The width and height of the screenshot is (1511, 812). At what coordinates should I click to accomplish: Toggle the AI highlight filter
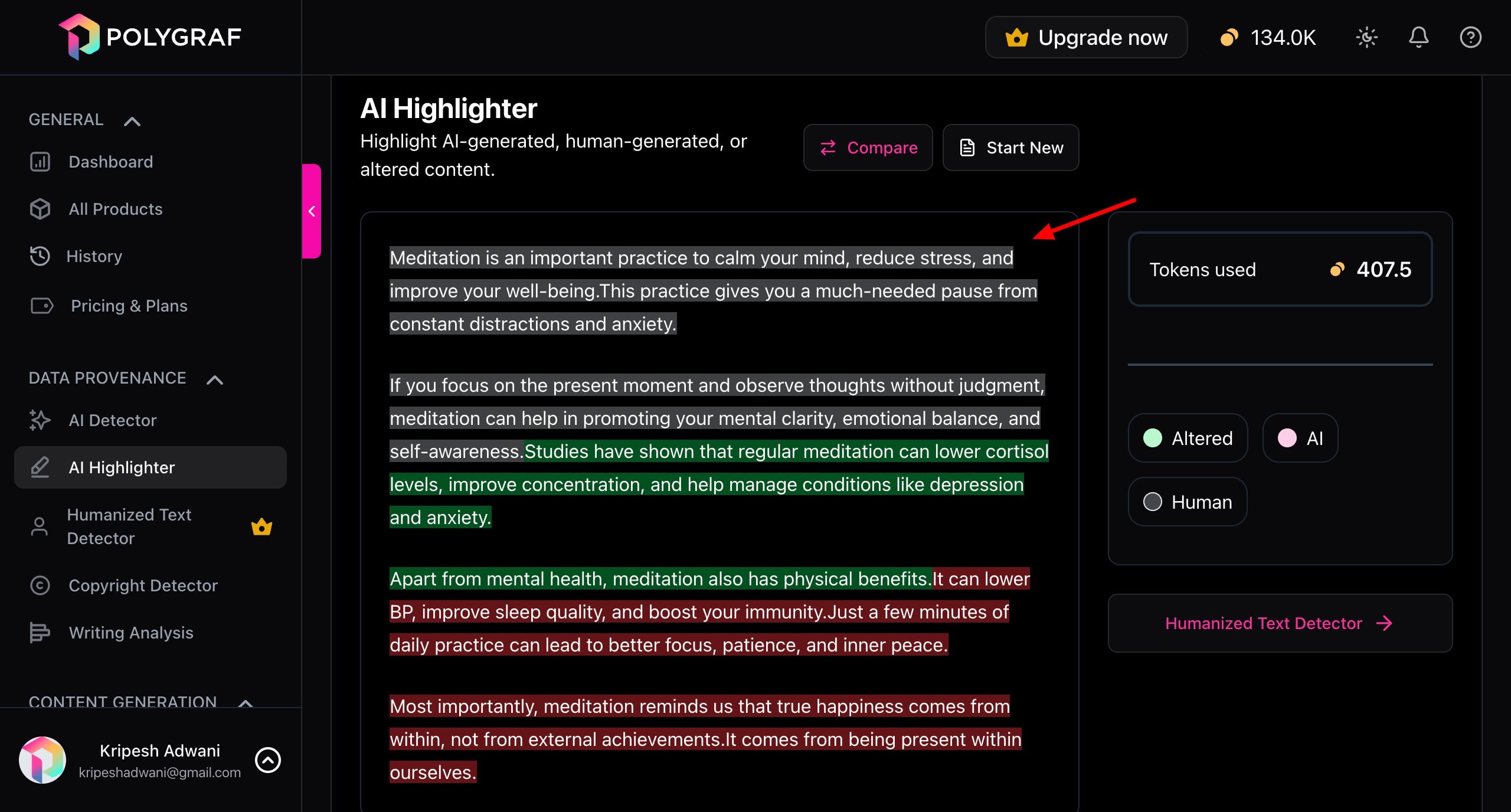1300,438
